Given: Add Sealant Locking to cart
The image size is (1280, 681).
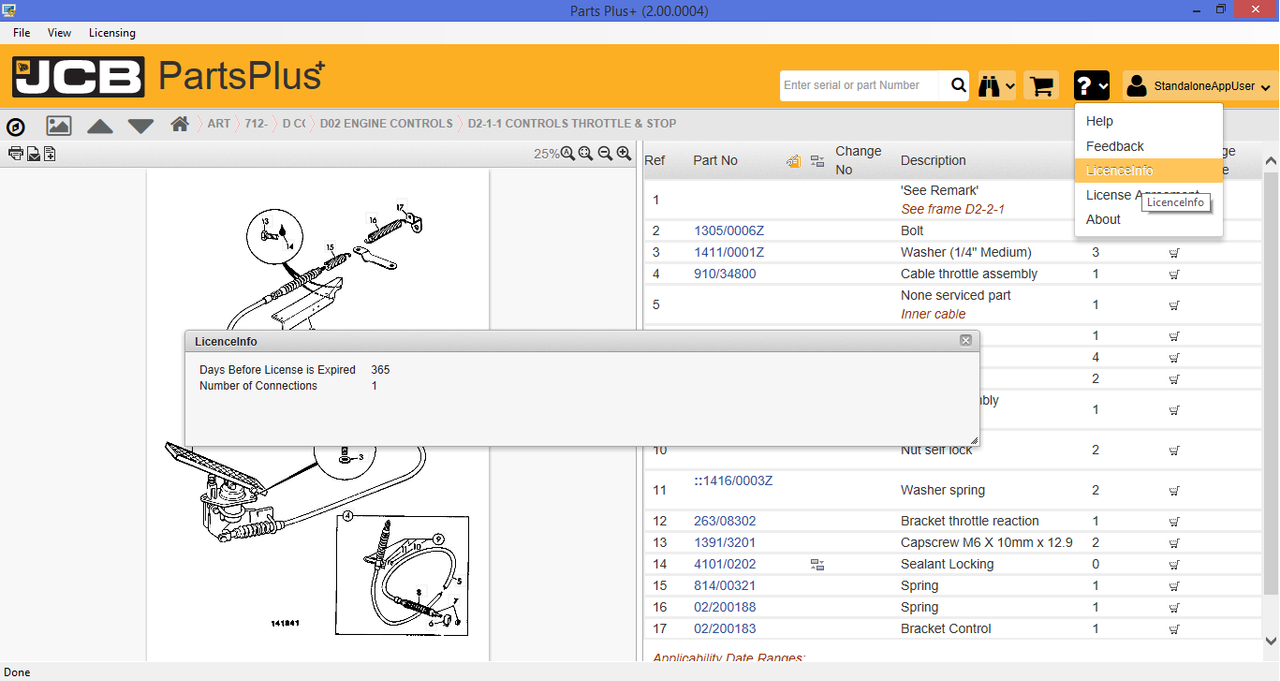Looking at the screenshot, I should (x=1174, y=565).
